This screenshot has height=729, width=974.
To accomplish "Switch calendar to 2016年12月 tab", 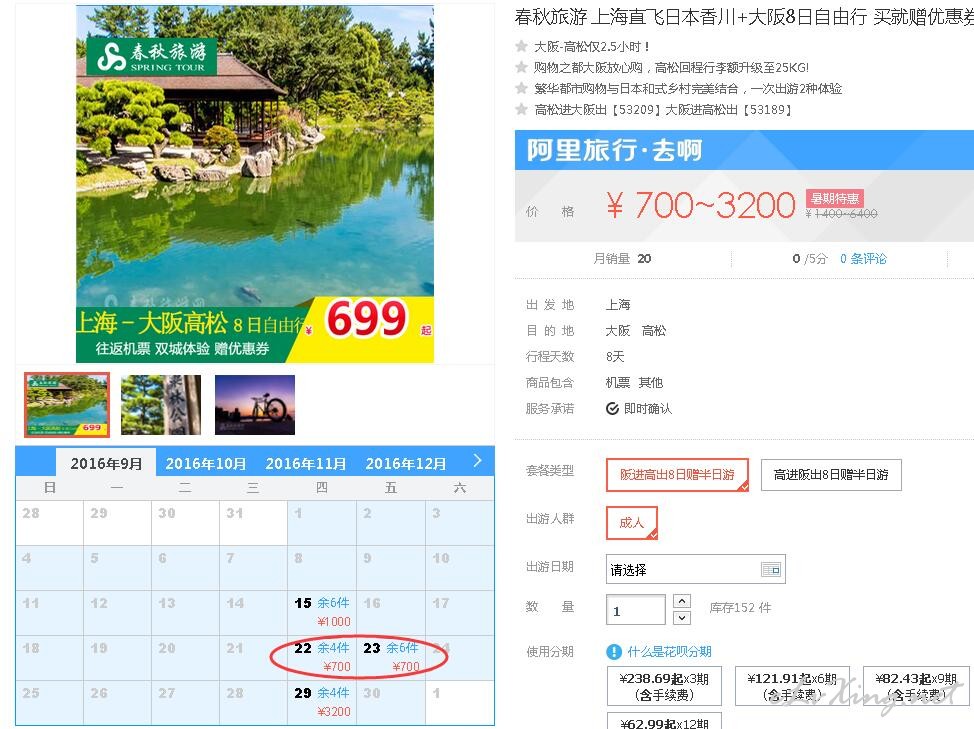I will [x=406, y=464].
